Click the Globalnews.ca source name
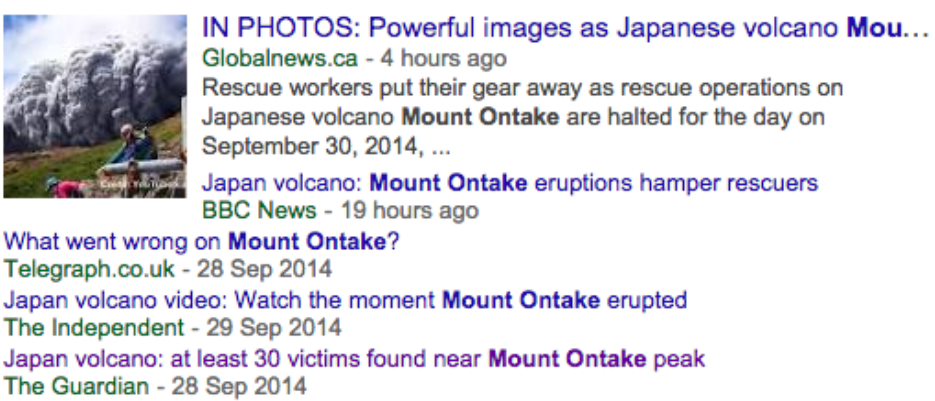 [x=280, y=58]
